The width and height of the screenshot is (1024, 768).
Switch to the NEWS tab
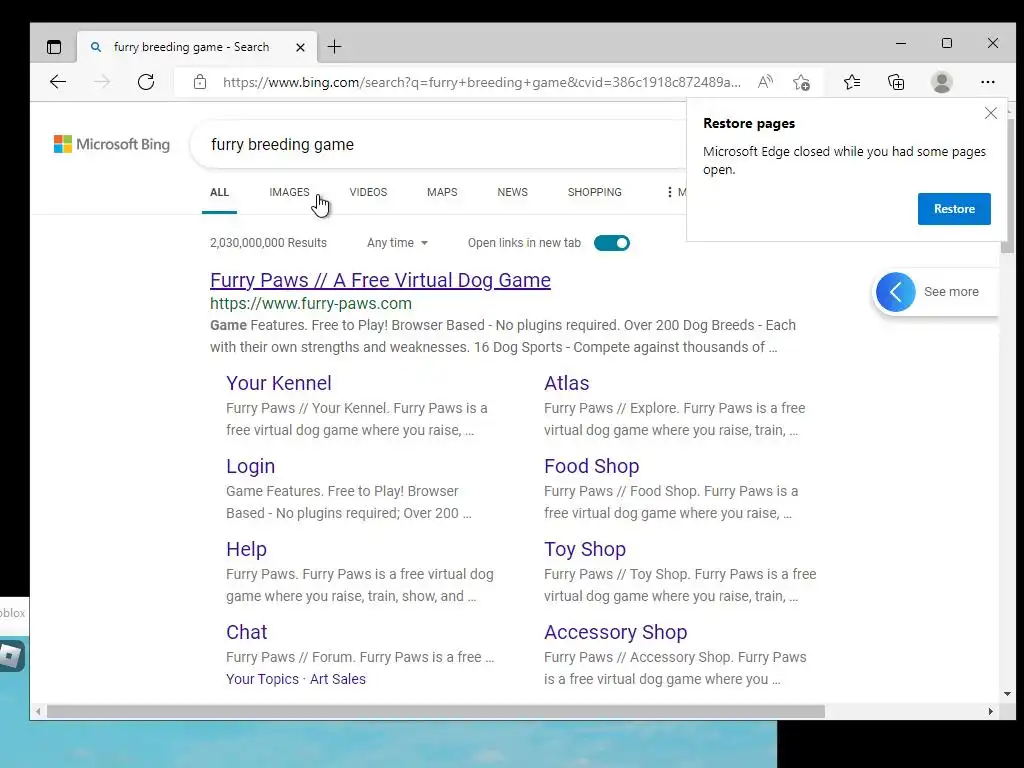[x=513, y=192]
